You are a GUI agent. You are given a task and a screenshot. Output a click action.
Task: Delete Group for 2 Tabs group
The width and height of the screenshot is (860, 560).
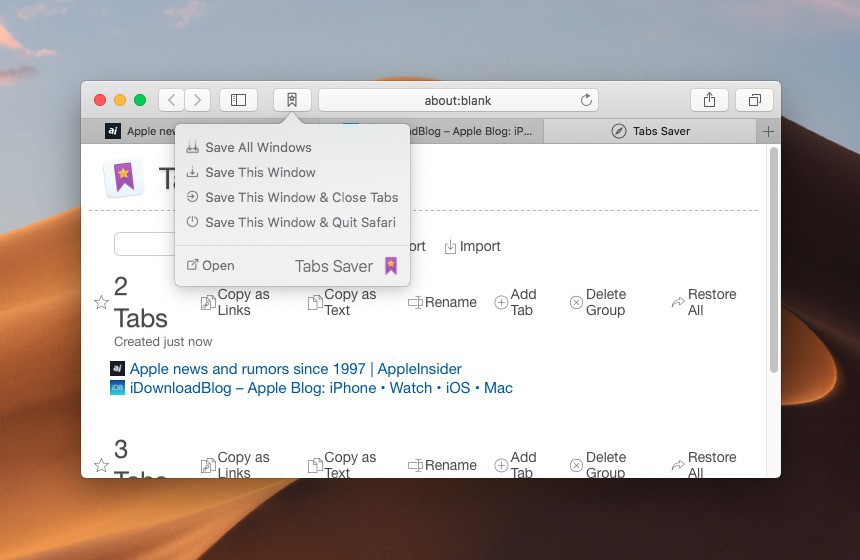[598, 302]
